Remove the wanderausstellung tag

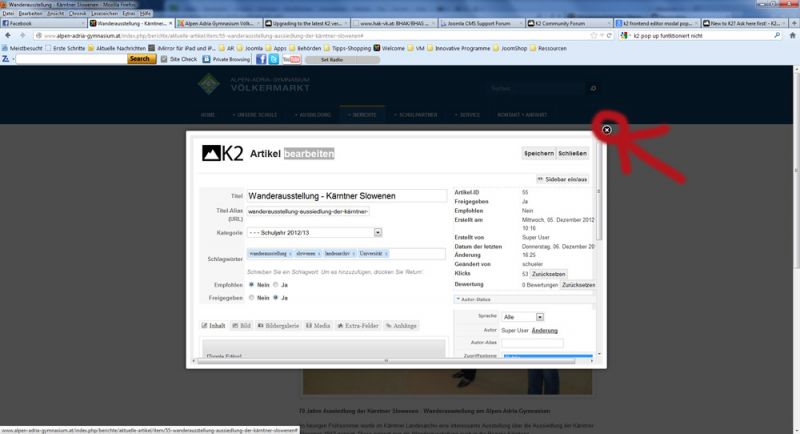tap(290, 253)
